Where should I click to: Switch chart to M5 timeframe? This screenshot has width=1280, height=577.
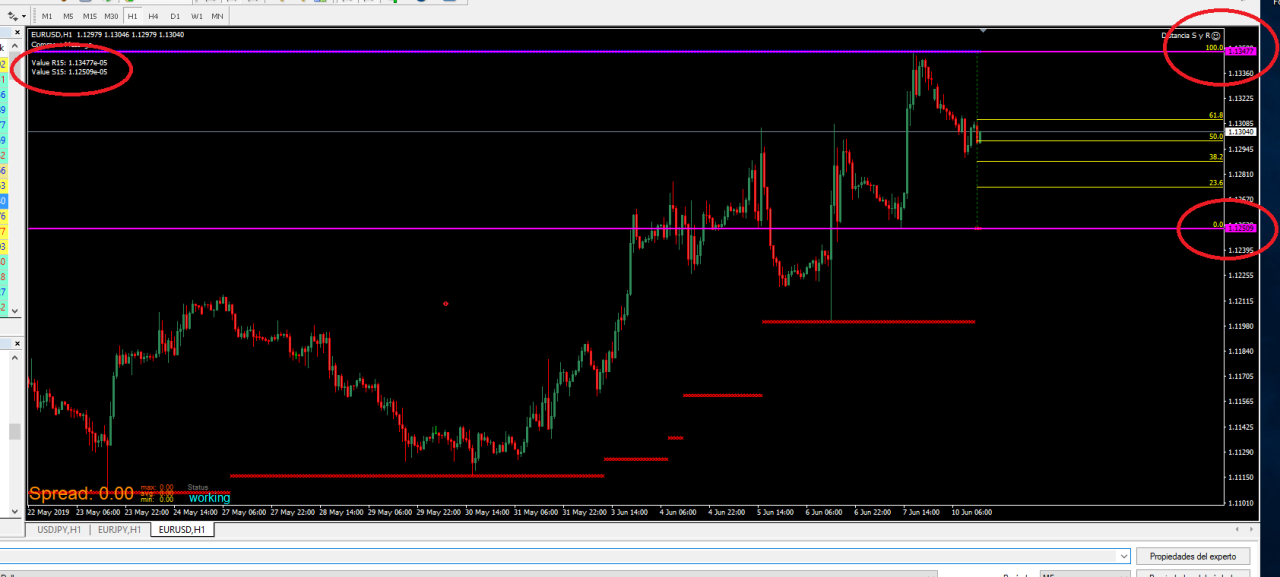point(68,17)
